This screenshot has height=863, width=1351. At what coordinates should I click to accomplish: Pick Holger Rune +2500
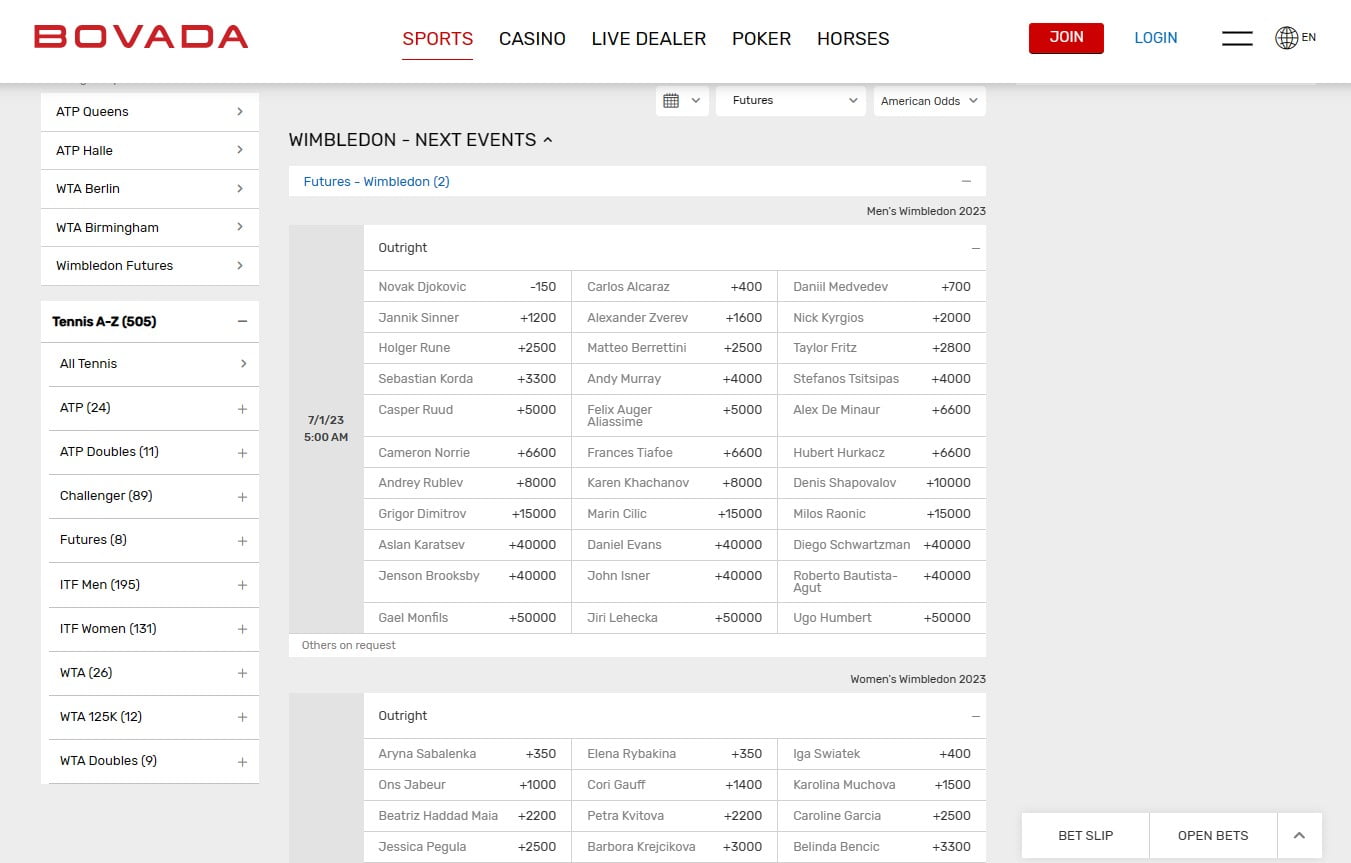tap(467, 348)
